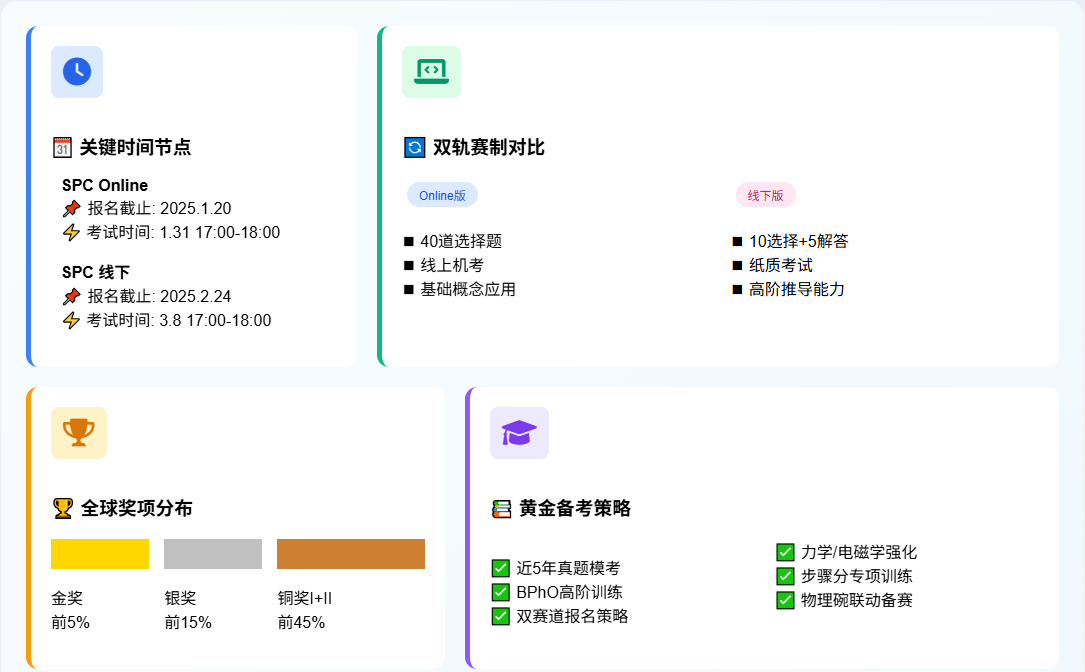Click the text 报名截止: 2025.2.24
Image resolution: width=1085 pixels, height=672 pixels.
click(159, 296)
